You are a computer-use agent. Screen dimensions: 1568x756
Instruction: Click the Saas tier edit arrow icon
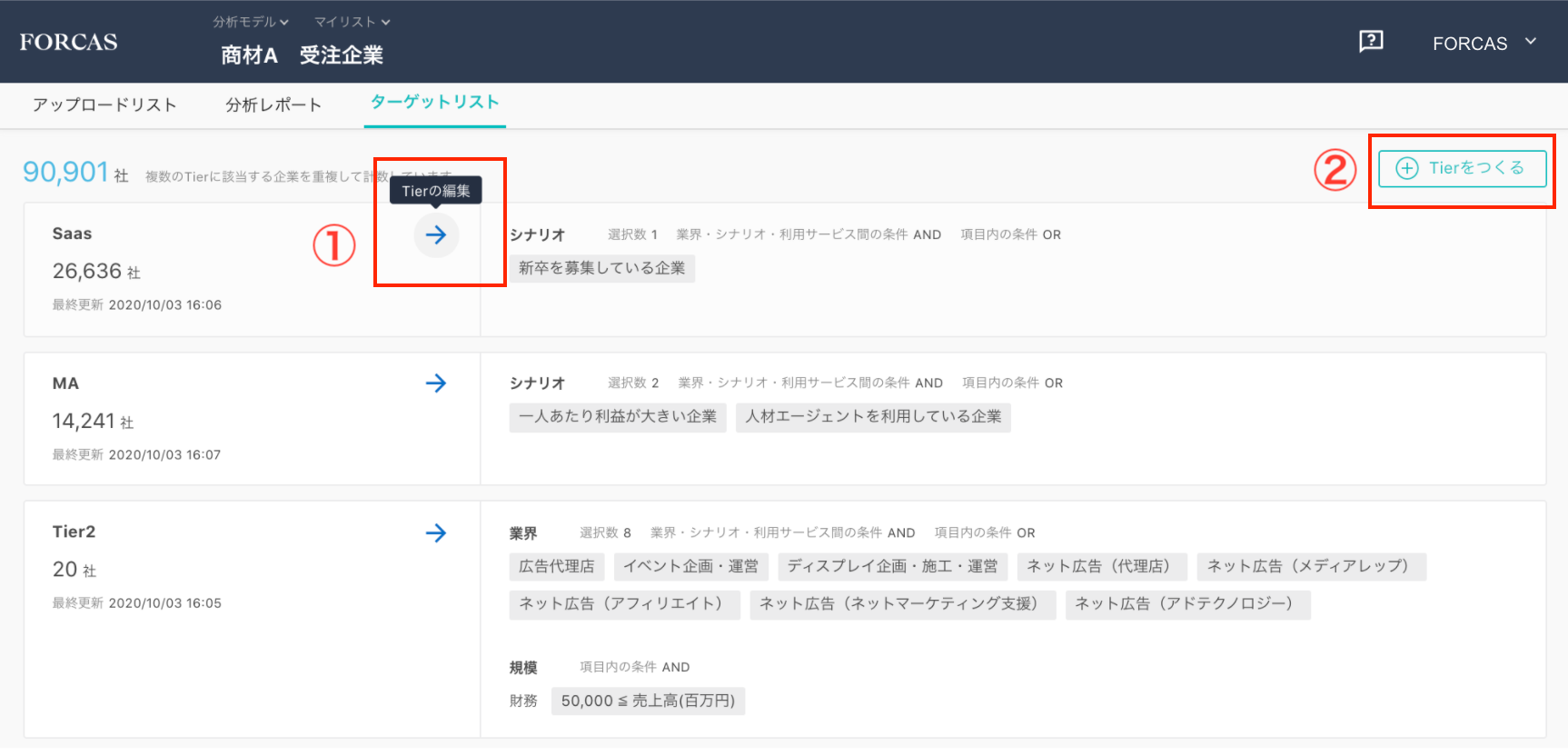tap(436, 235)
